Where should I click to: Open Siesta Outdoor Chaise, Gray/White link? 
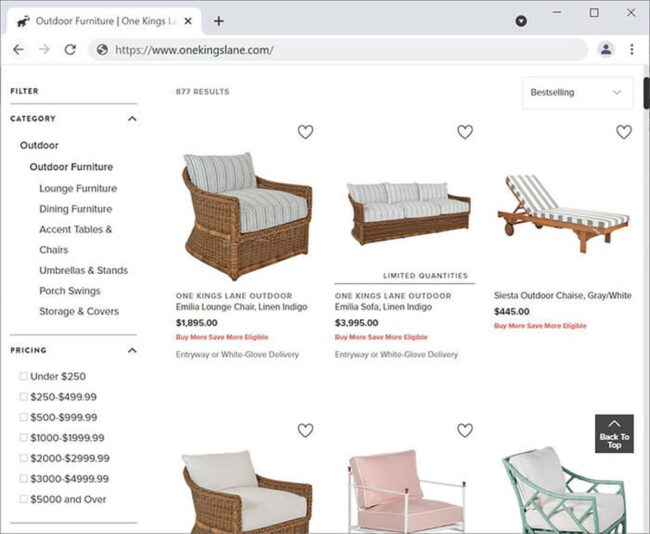tap(563, 295)
